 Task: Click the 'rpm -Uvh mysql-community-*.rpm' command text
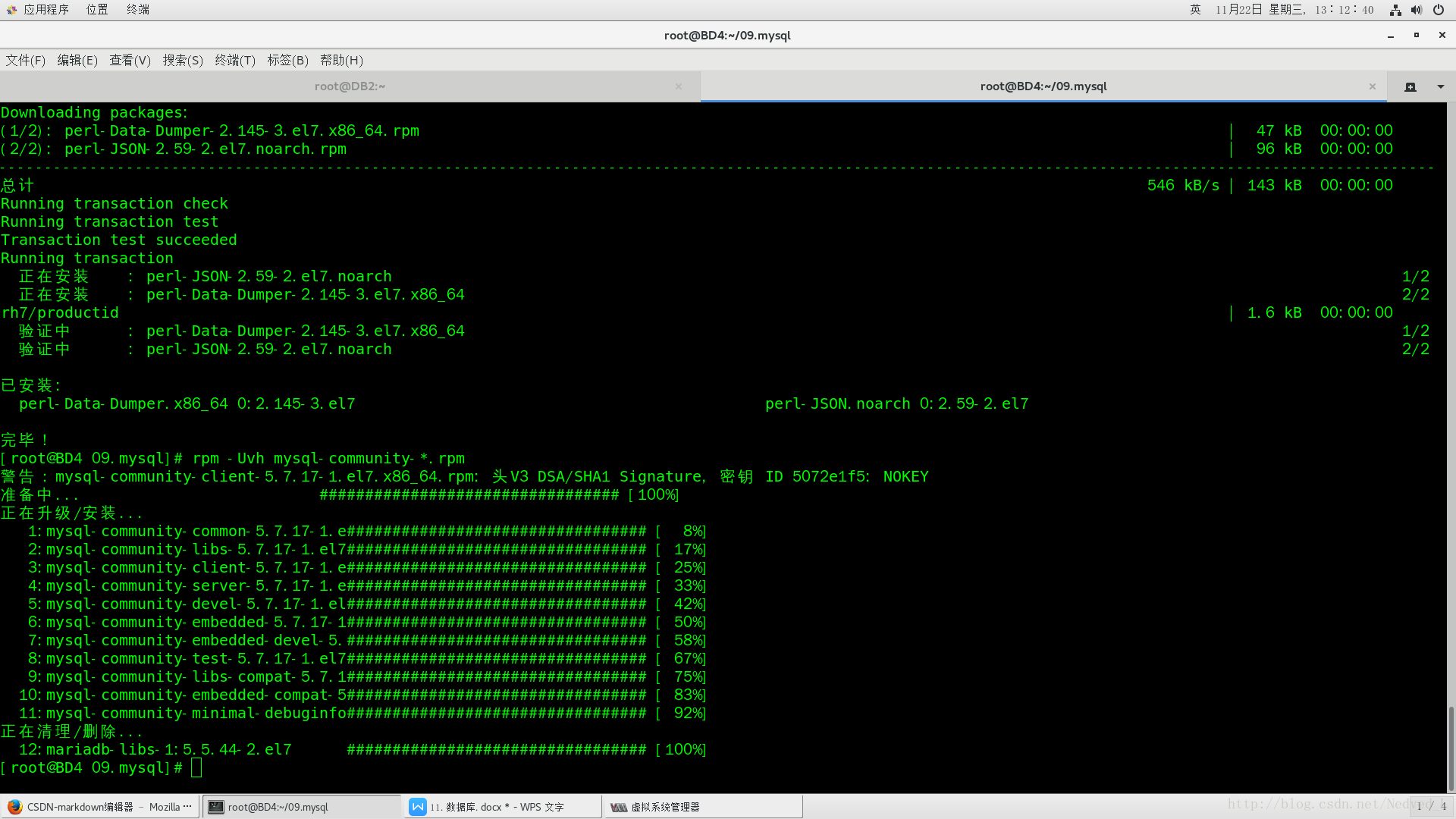[x=328, y=459]
